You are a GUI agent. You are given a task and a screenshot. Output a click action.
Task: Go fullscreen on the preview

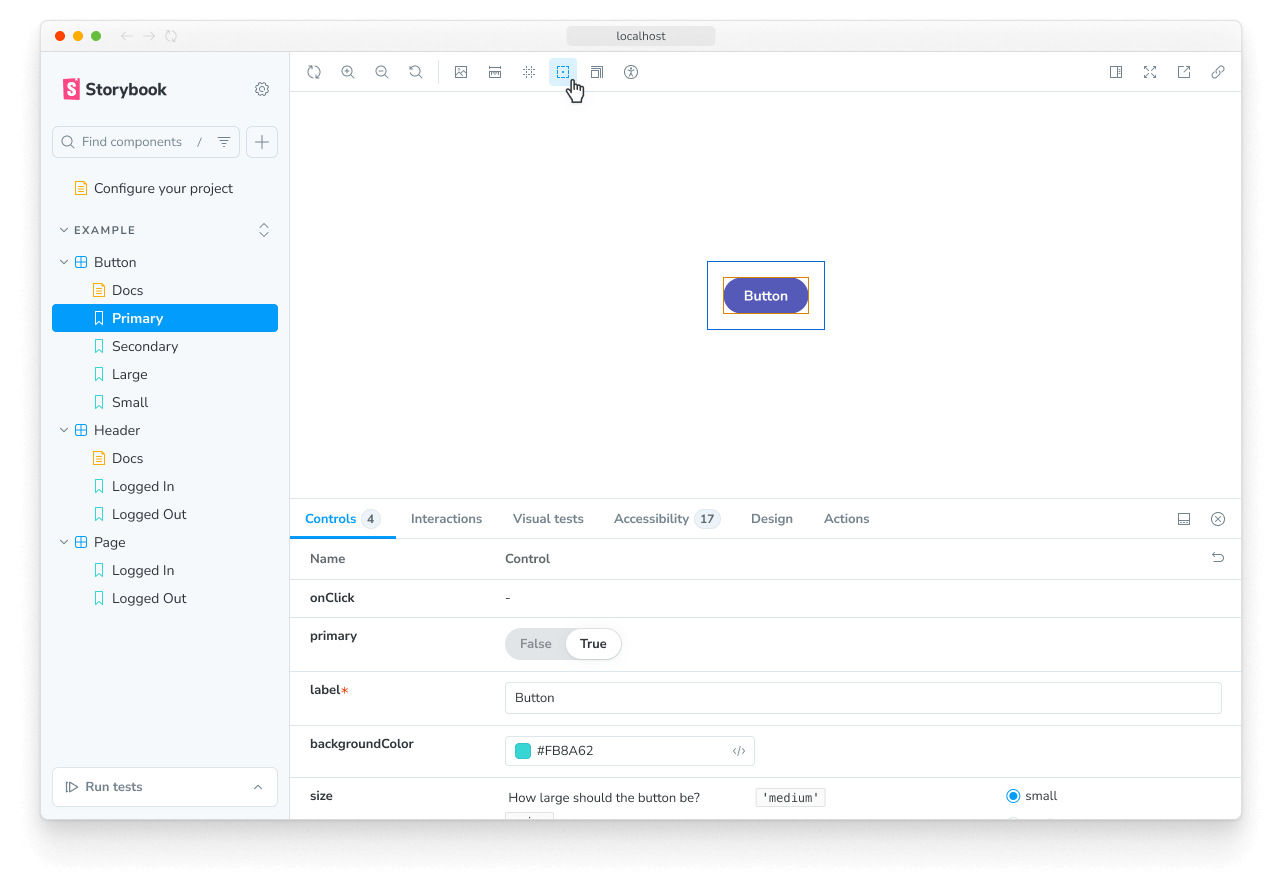coord(1150,71)
